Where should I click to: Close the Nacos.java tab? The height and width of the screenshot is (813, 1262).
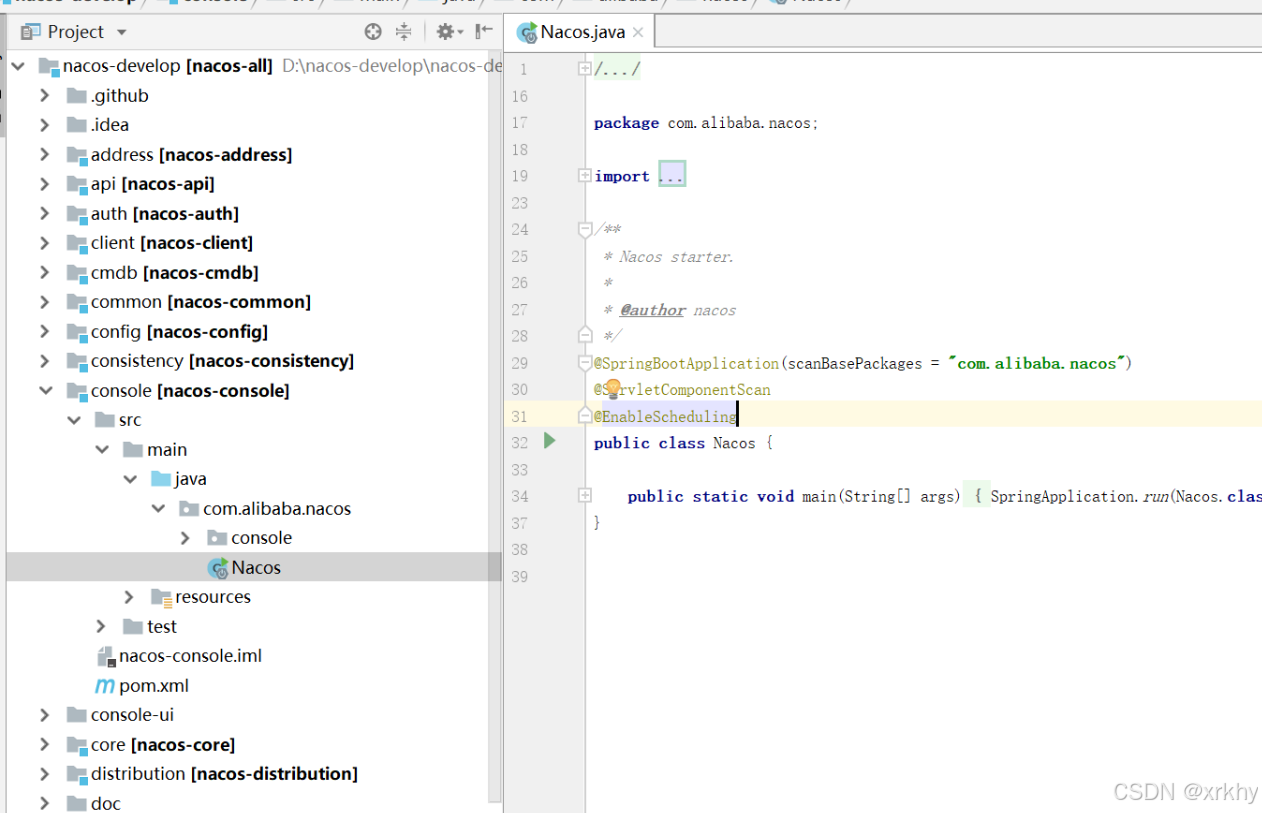[x=637, y=32]
